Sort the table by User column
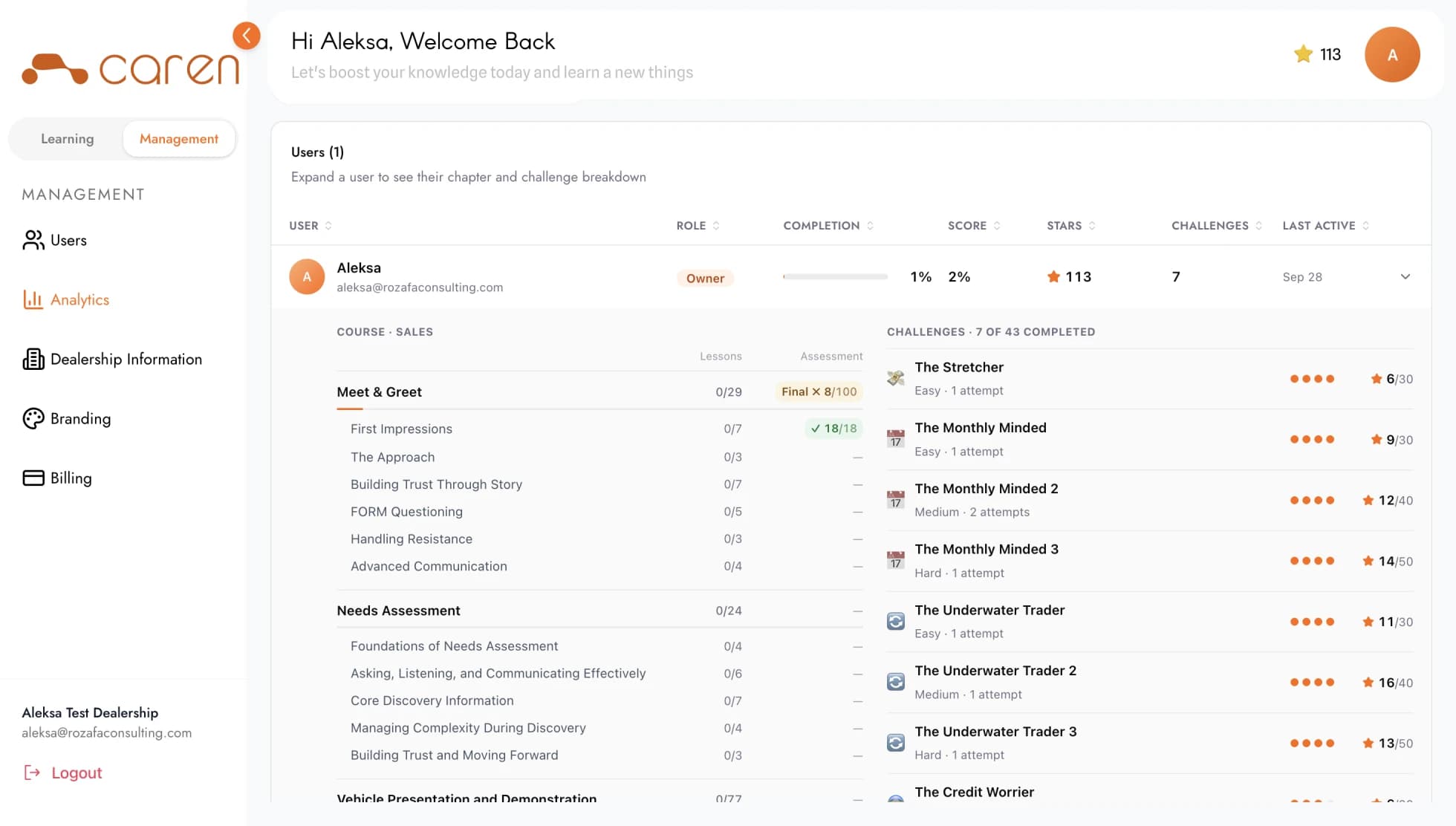Viewport: 1456px width, 826px height. [x=311, y=225]
